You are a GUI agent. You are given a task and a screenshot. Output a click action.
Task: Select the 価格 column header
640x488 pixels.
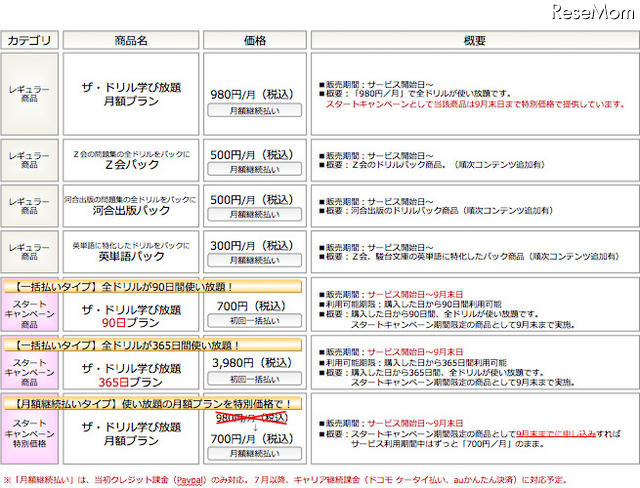pos(255,40)
